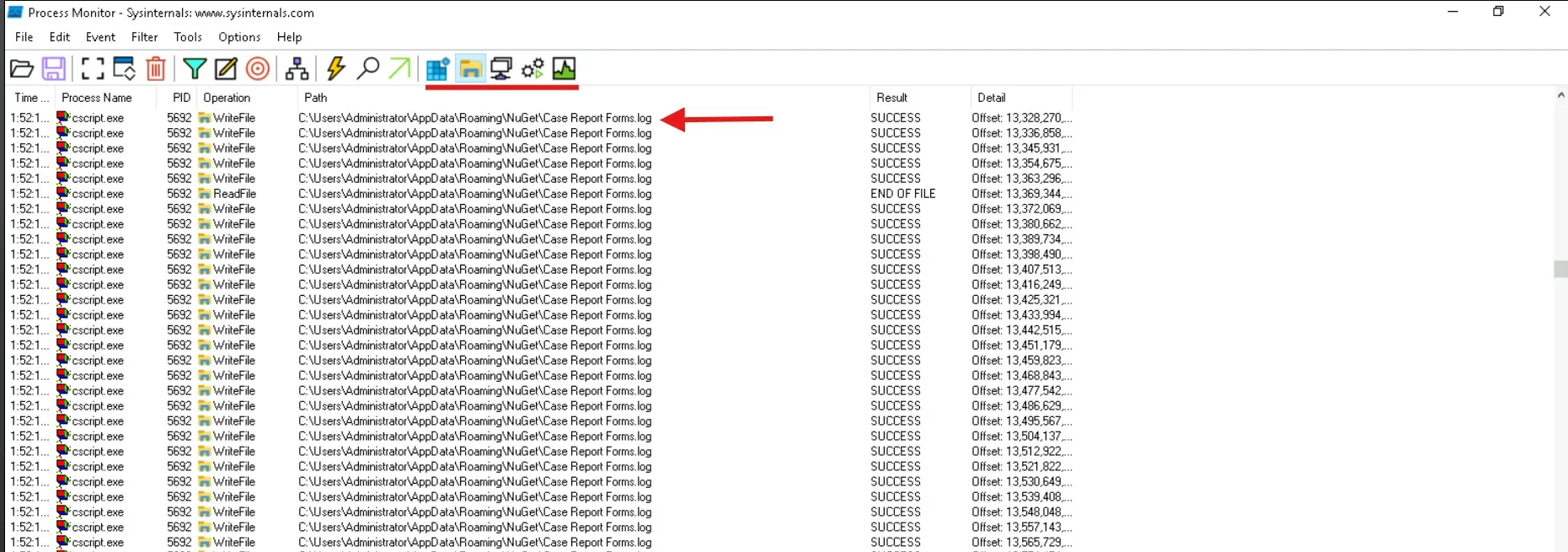Show the Process Tree icon
1568x552 pixels.
pyautogui.click(x=297, y=68)
